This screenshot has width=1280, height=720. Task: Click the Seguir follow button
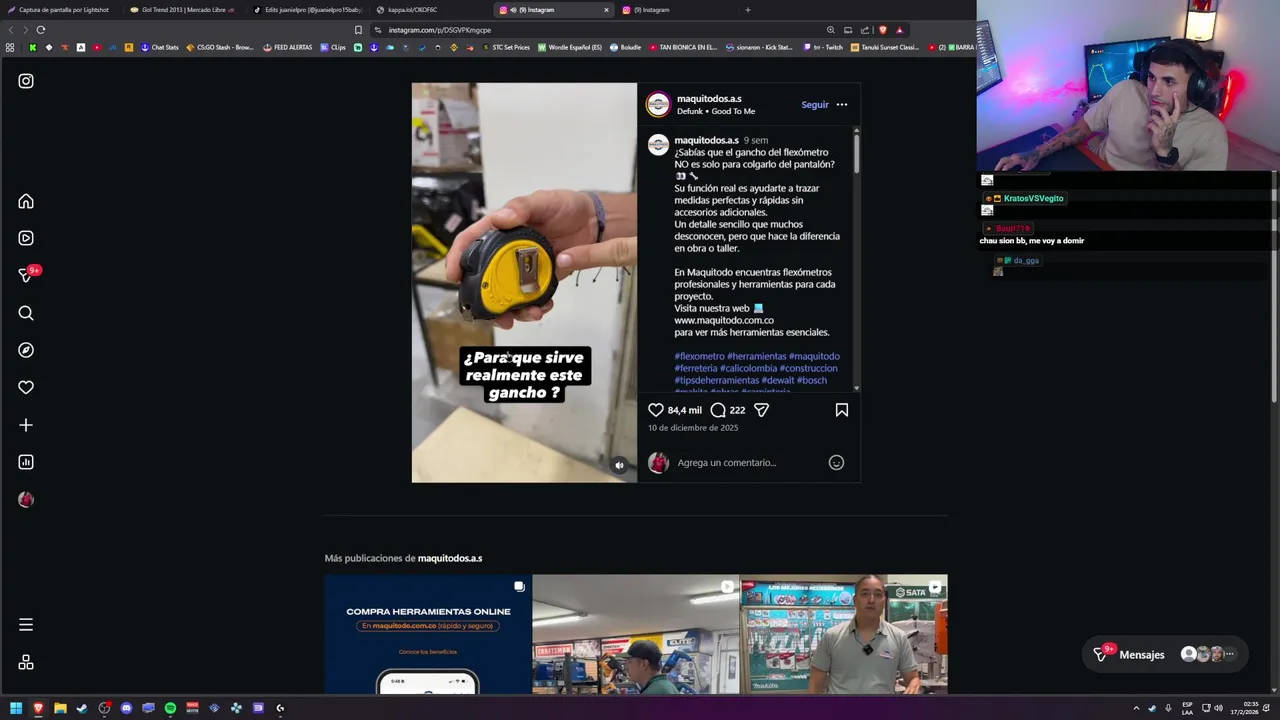click(x=815, y=105)
